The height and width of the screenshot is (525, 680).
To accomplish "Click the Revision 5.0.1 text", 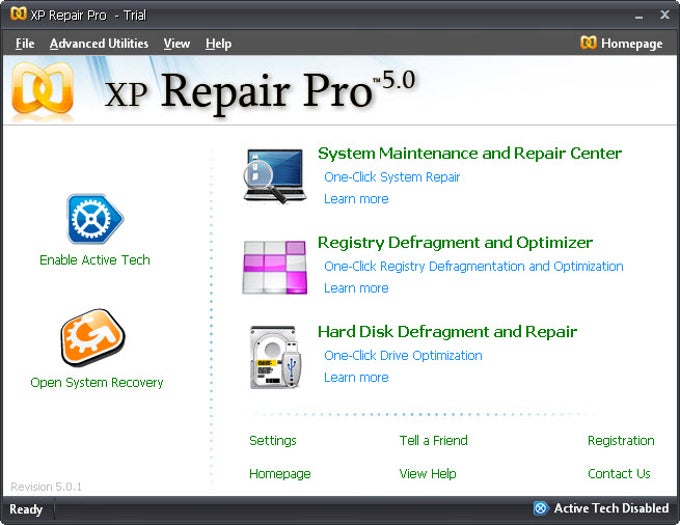I will click(46, 487).
